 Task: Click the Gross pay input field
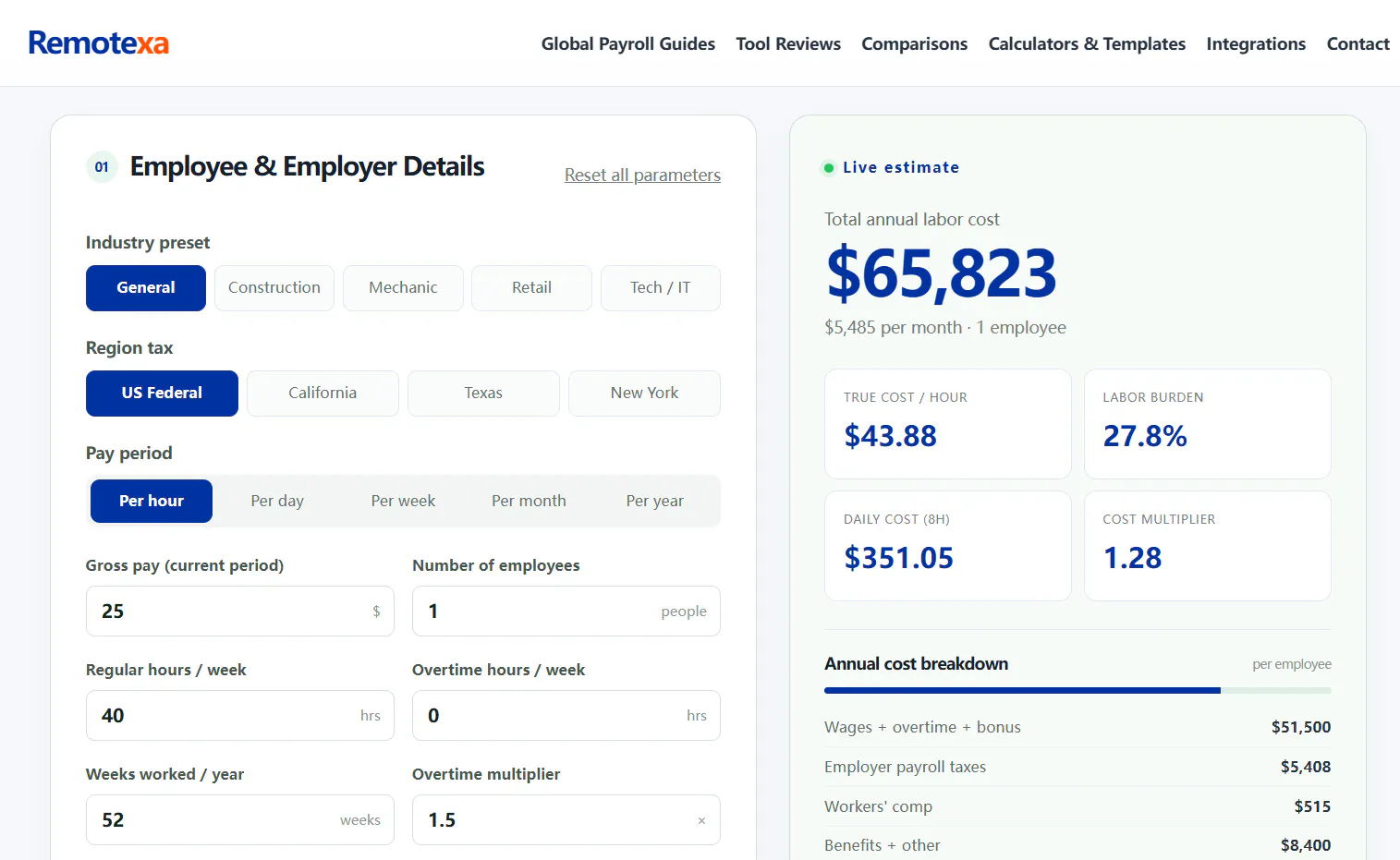coord(240,612)
